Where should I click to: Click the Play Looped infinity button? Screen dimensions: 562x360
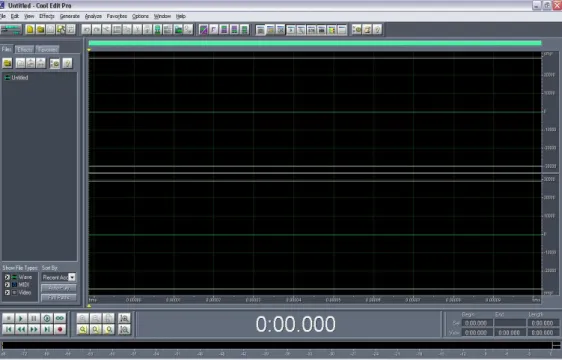pos(60,318)
